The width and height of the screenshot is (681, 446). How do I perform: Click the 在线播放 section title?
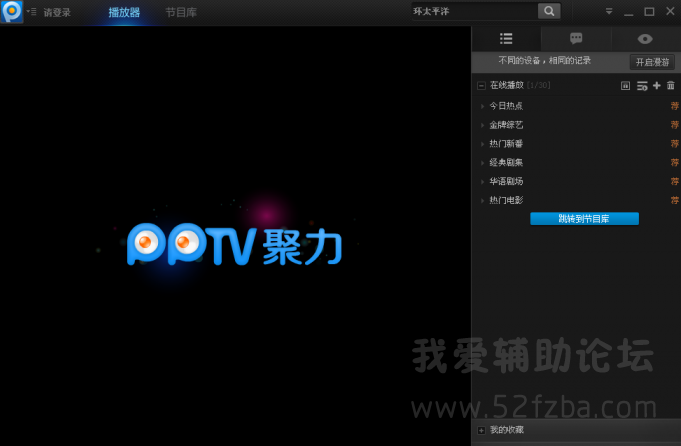tap(506, 85)
